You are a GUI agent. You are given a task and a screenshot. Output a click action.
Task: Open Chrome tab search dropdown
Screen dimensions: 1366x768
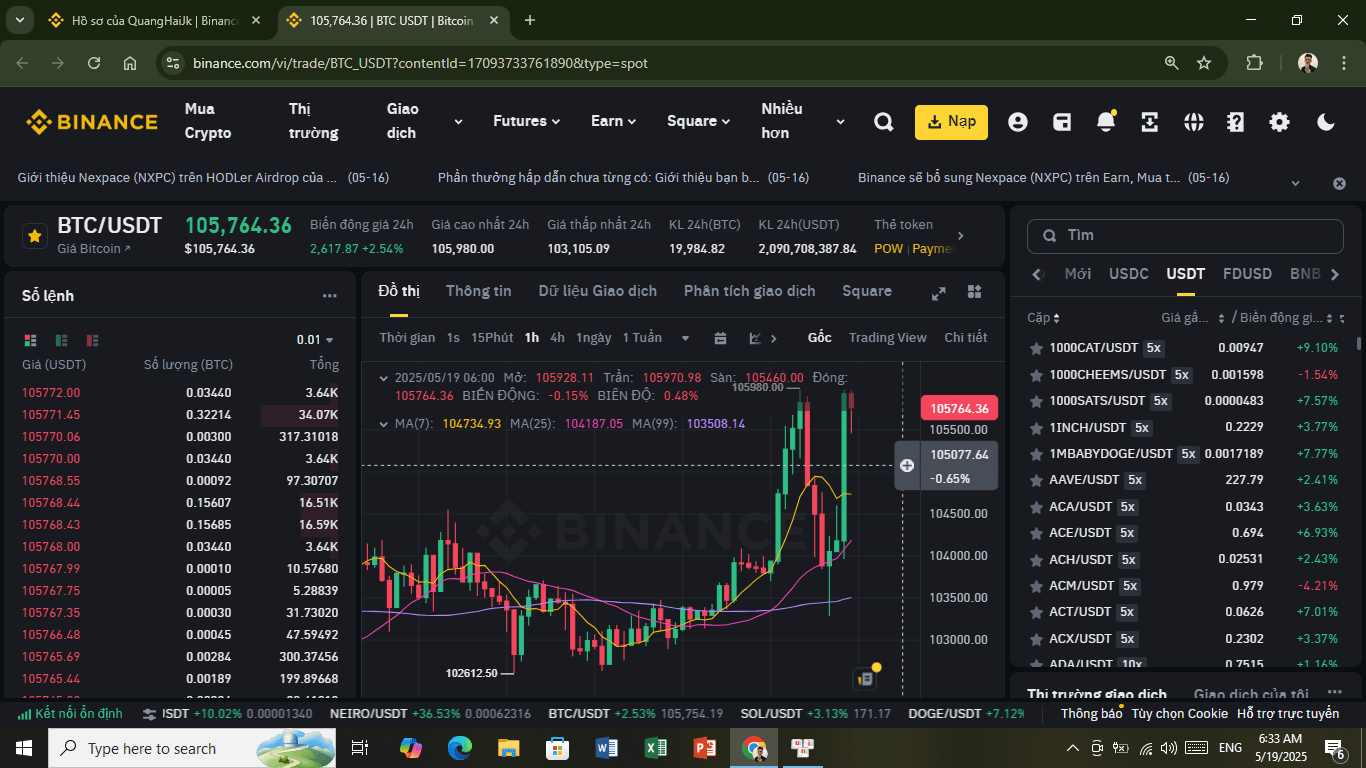point(20,20)
